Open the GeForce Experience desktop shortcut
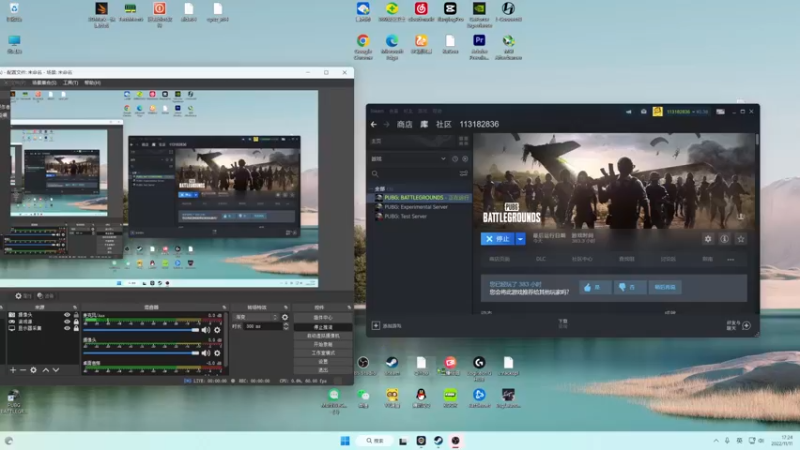The width and height of the screenshot is (800, 450). [479, 14]
